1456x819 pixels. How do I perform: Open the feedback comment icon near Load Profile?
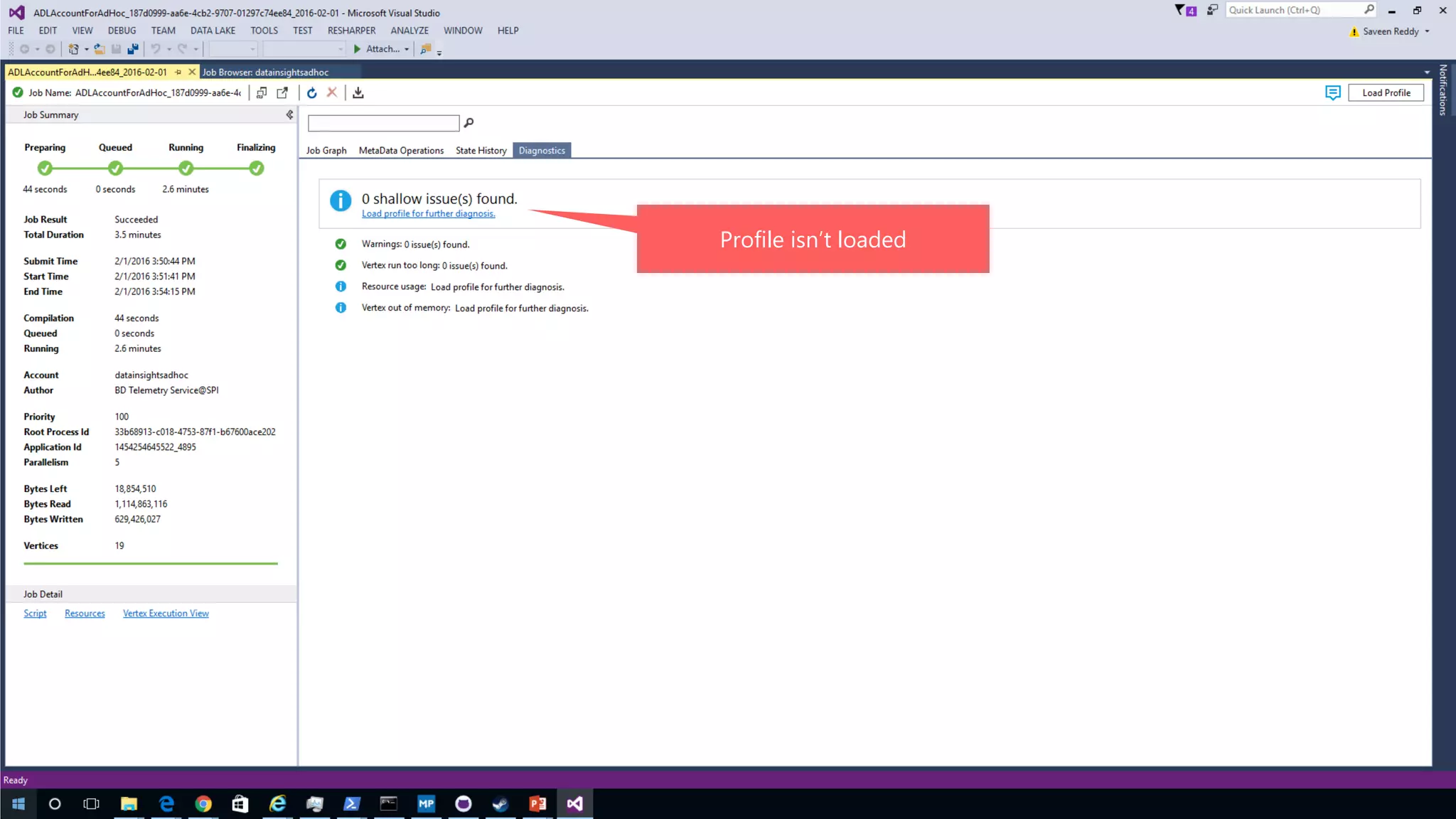tap(1333, 92)
